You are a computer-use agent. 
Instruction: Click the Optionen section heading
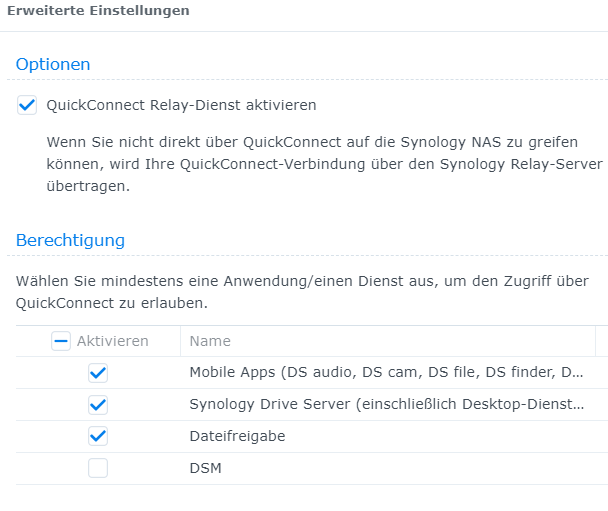pyautogui.click(x=53, y=64)
